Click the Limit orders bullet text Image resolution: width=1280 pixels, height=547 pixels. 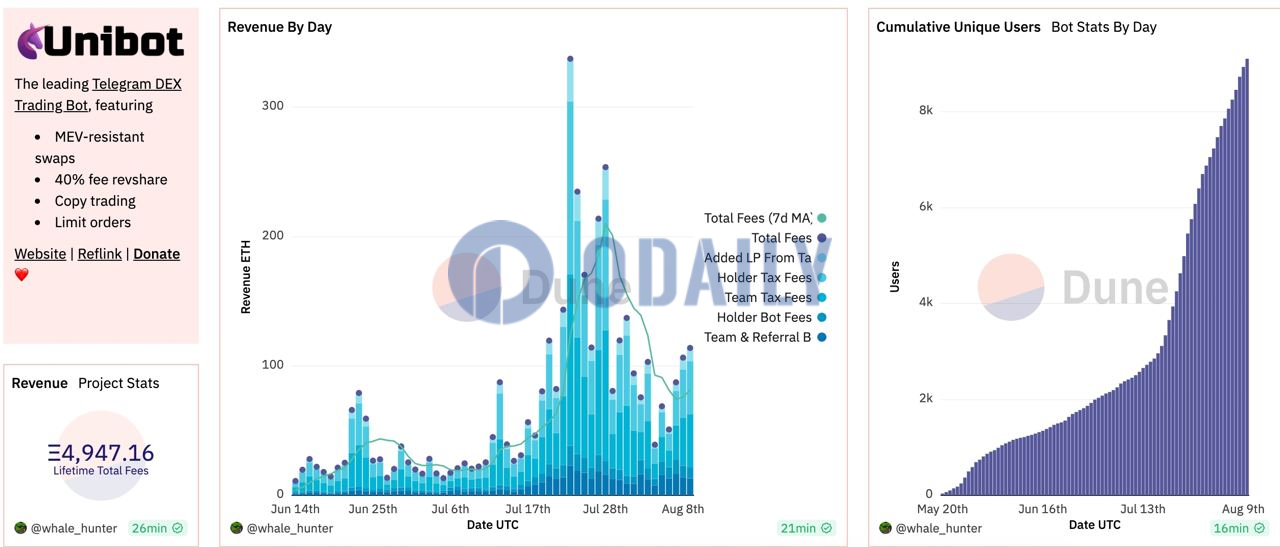coord(93,222)
